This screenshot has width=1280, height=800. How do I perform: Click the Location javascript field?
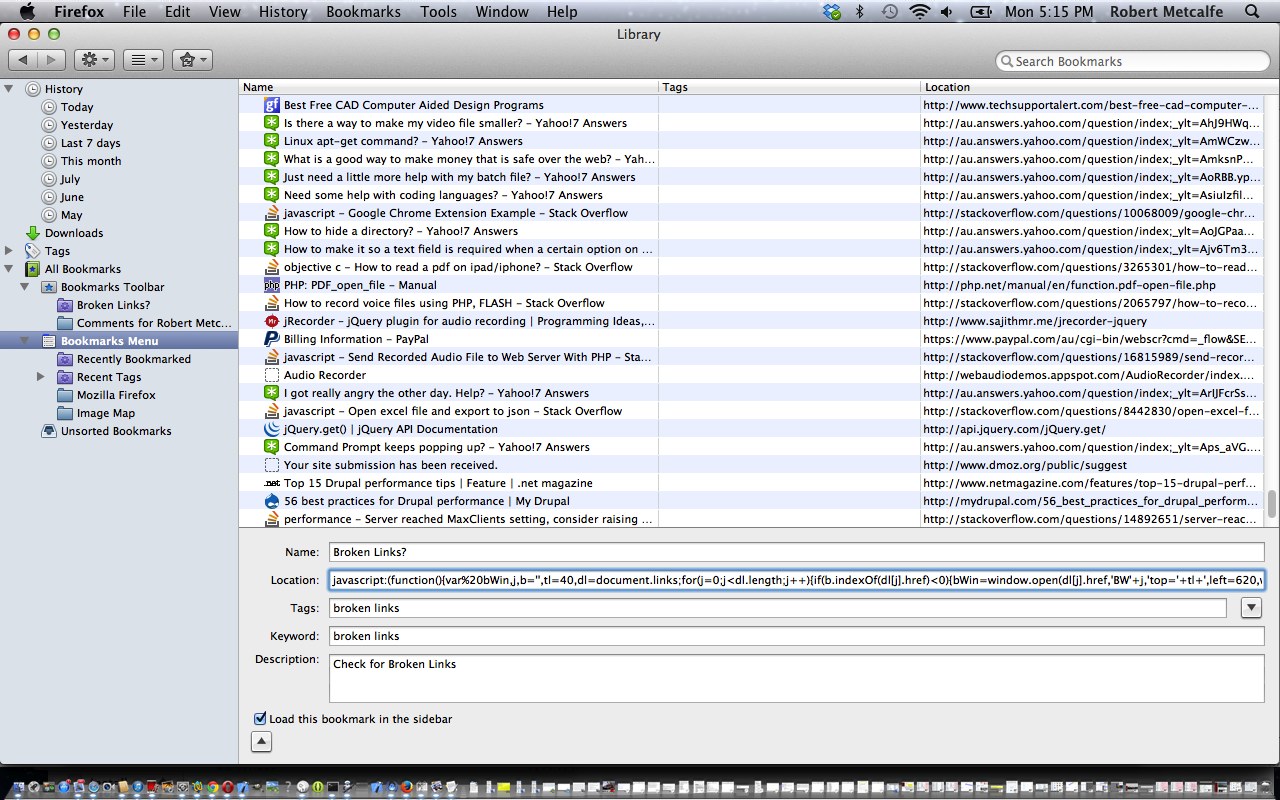797,580
